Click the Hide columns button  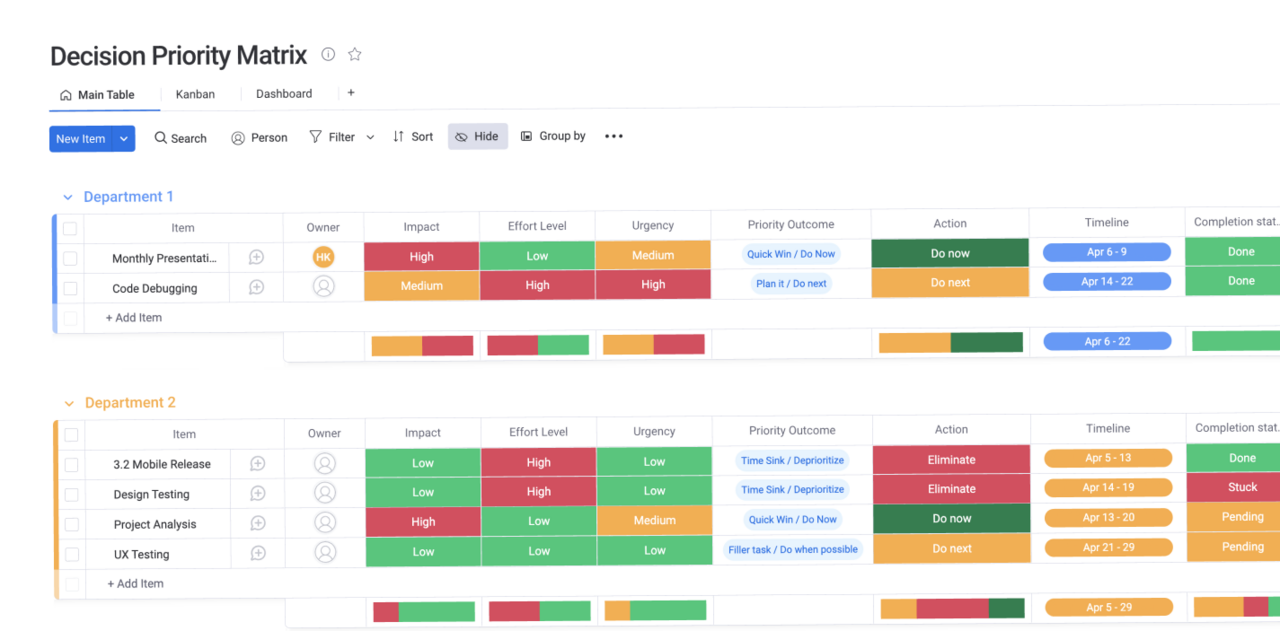[477, 137]
